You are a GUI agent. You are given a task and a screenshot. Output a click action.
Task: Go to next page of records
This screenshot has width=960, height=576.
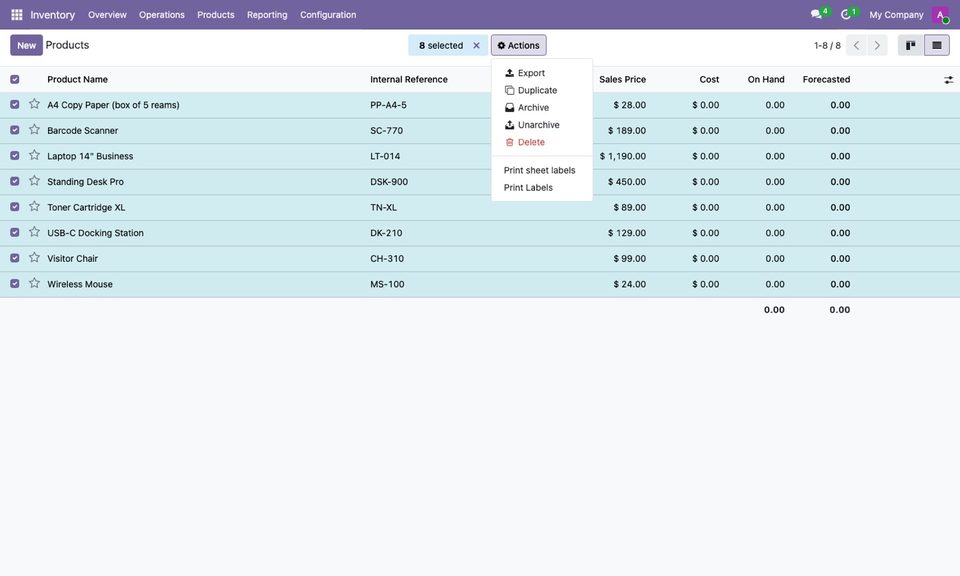pos(877,45)
